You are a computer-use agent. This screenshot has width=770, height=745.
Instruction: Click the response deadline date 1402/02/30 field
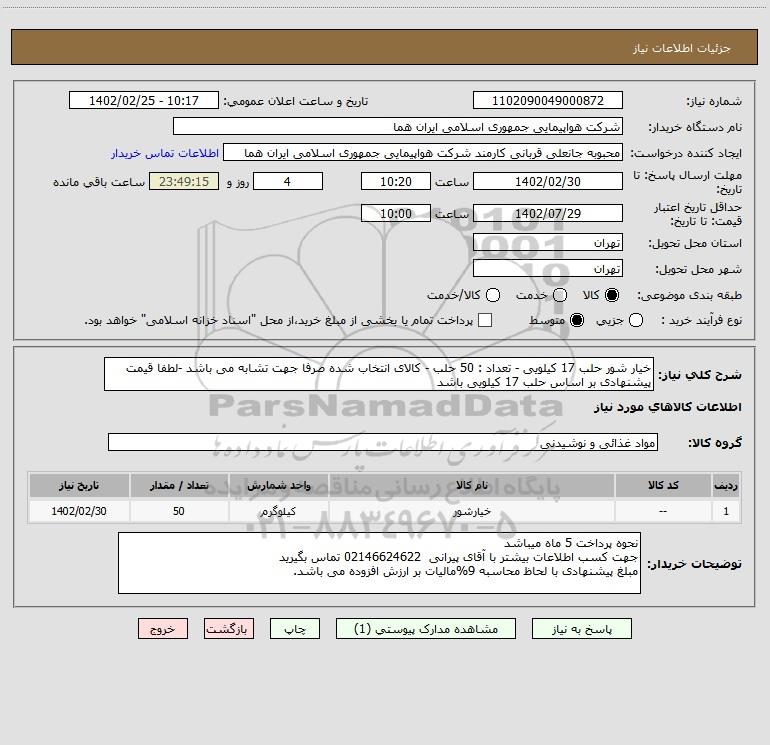tap(548, 181)
